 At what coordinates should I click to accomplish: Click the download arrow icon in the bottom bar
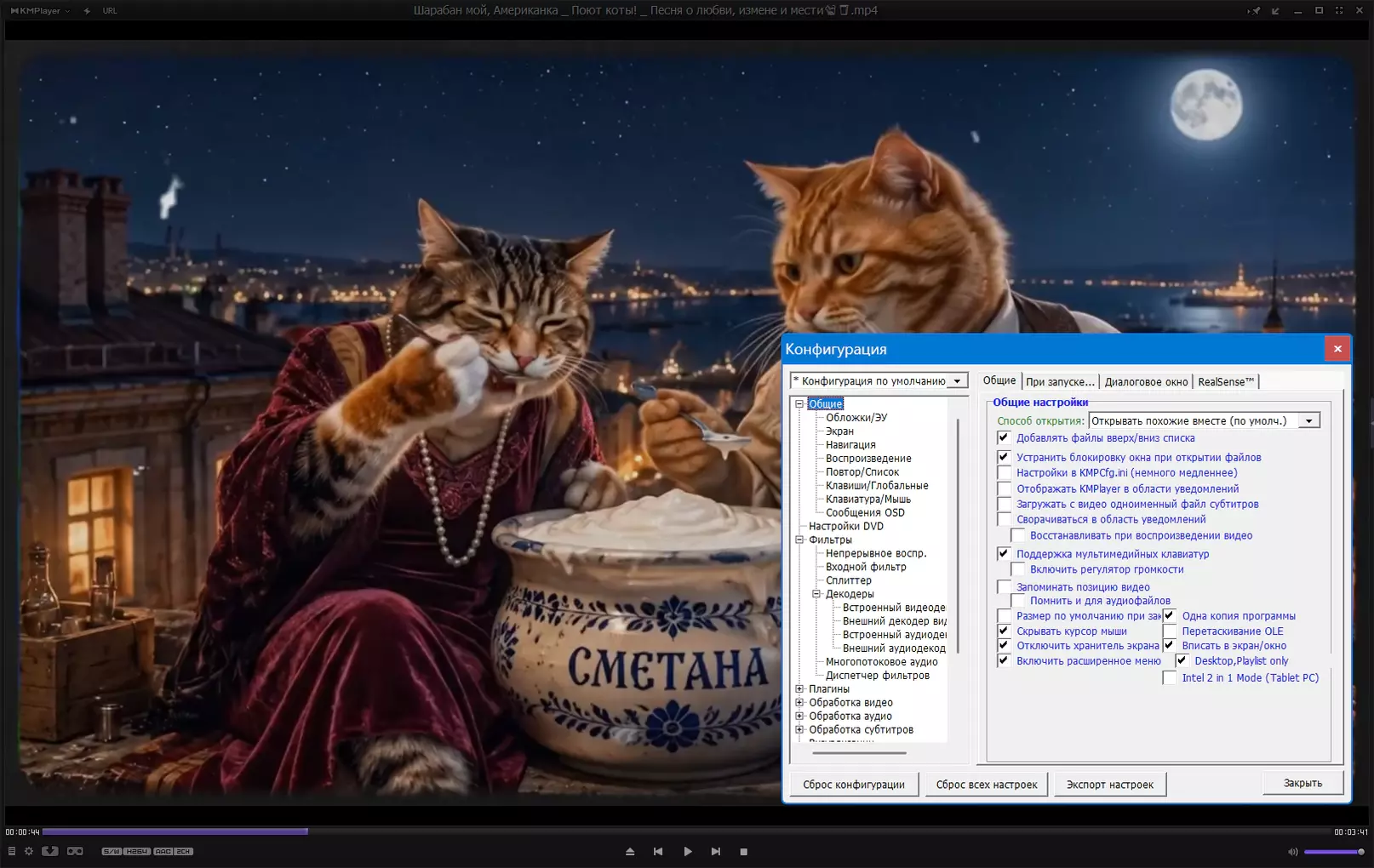[x=50, y=851]
